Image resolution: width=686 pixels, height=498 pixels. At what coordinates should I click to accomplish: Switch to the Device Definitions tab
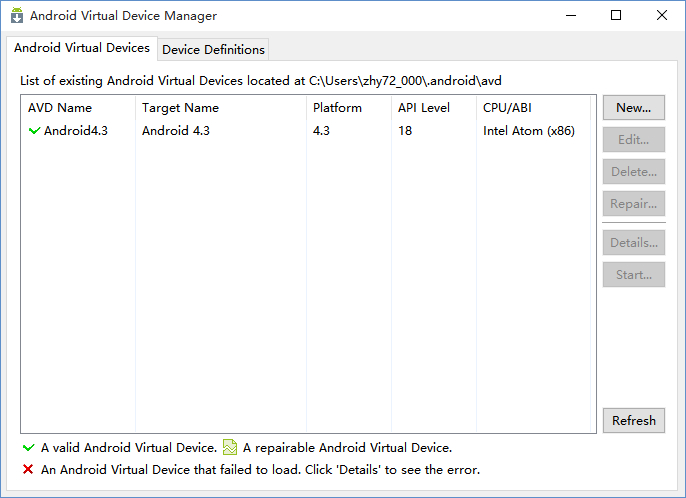[x=213, y=49]
